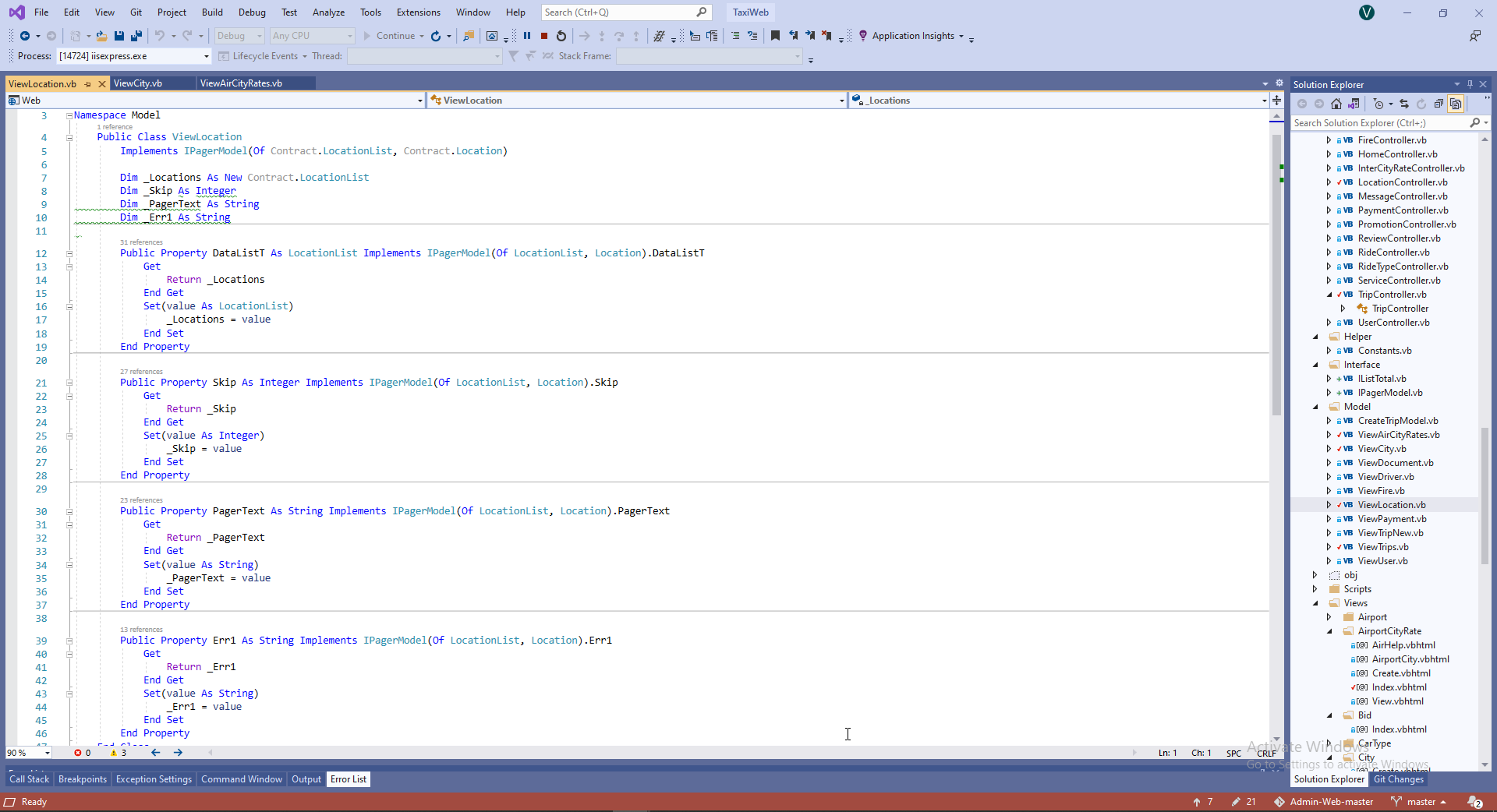Toggle a bookmark on the current line

point(775,36)
